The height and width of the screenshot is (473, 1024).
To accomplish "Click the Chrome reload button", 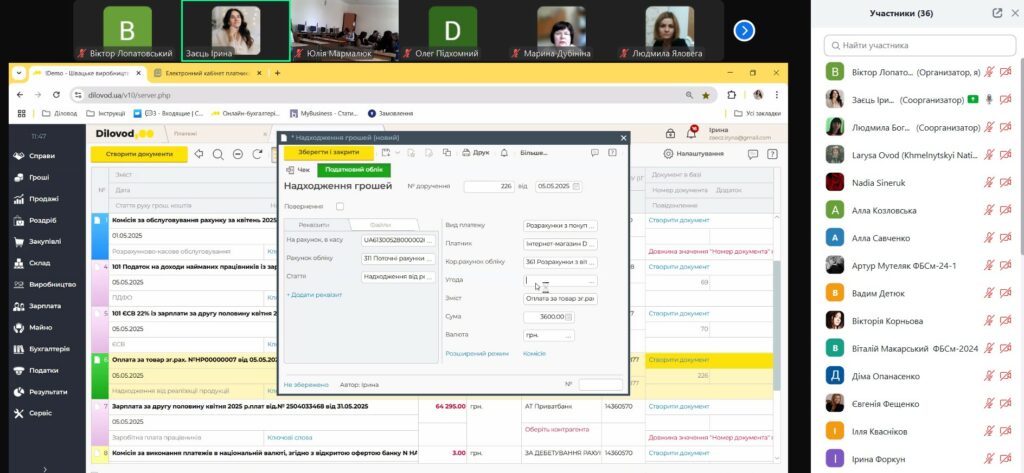I will (56, 95).
